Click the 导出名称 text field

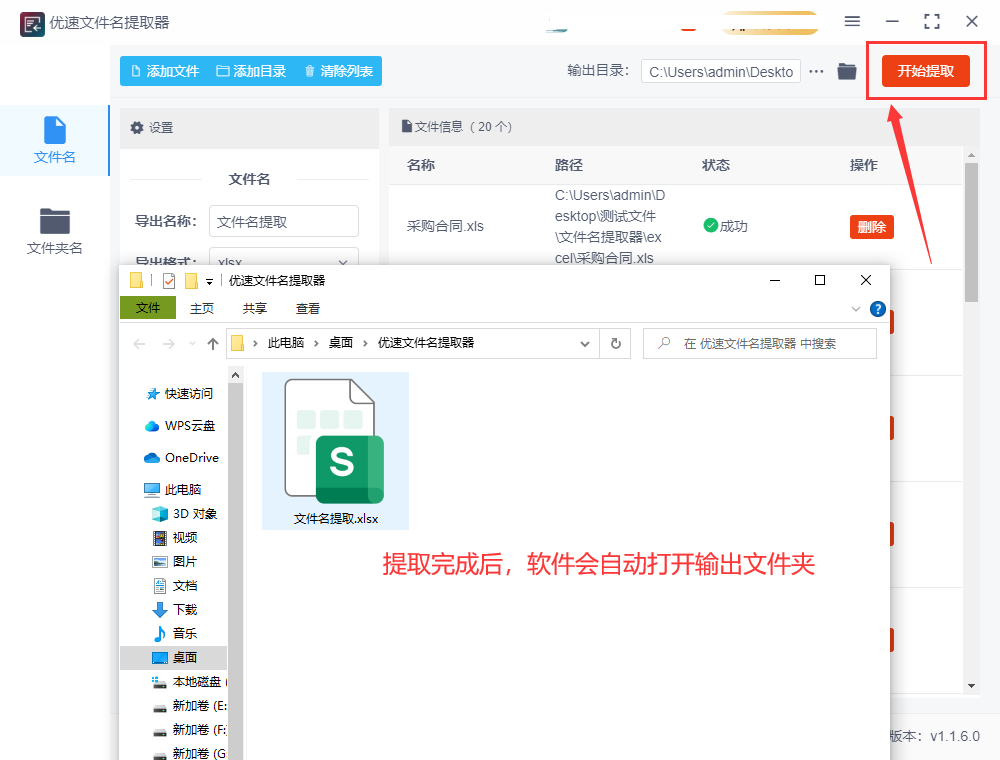(283, 221)
